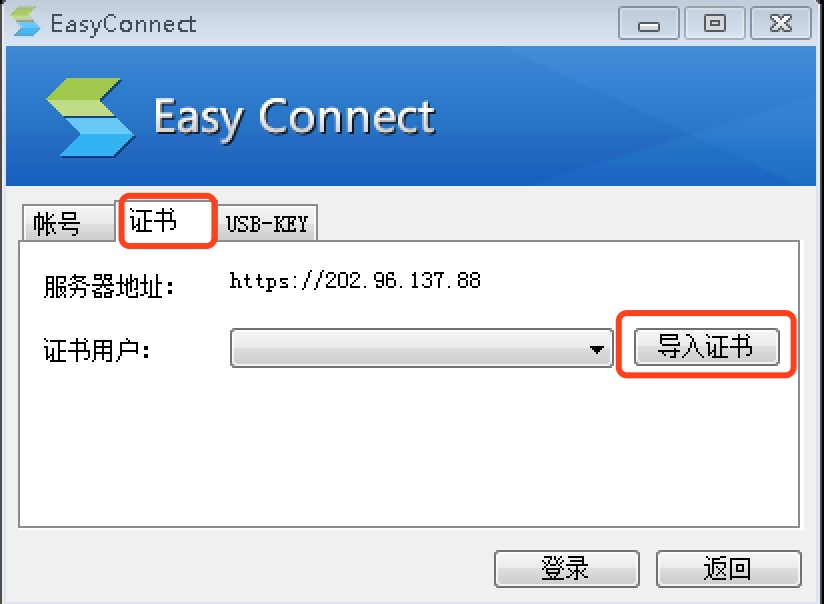
Task: Click the Easy Connect banner title text
Action: coord(295,118)
